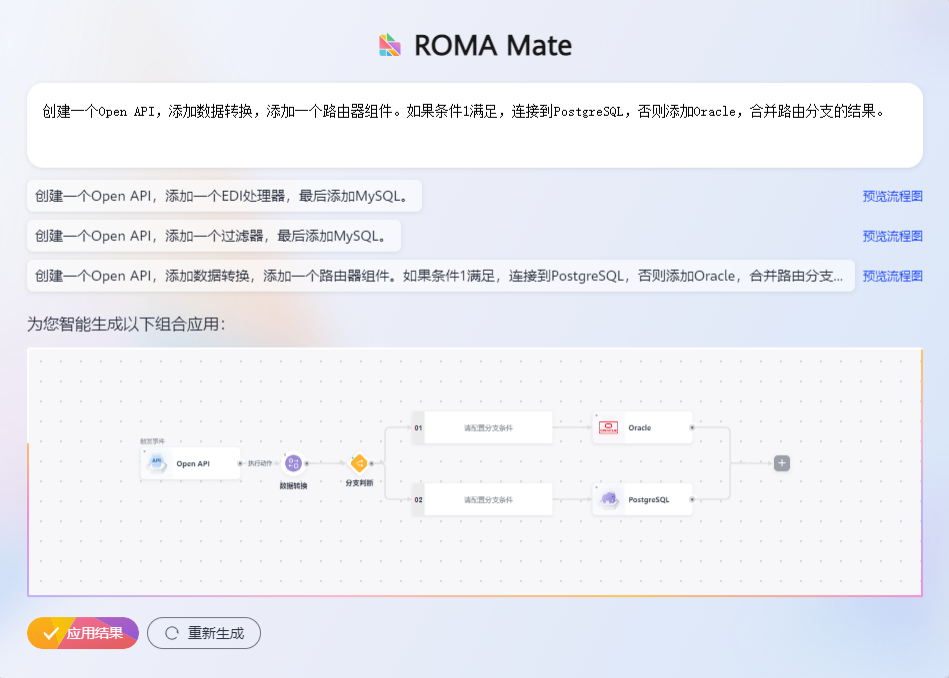Click branch 02 请配置分支条件 box
Viewport: 949px width, 678px height.
pos(488,499)
